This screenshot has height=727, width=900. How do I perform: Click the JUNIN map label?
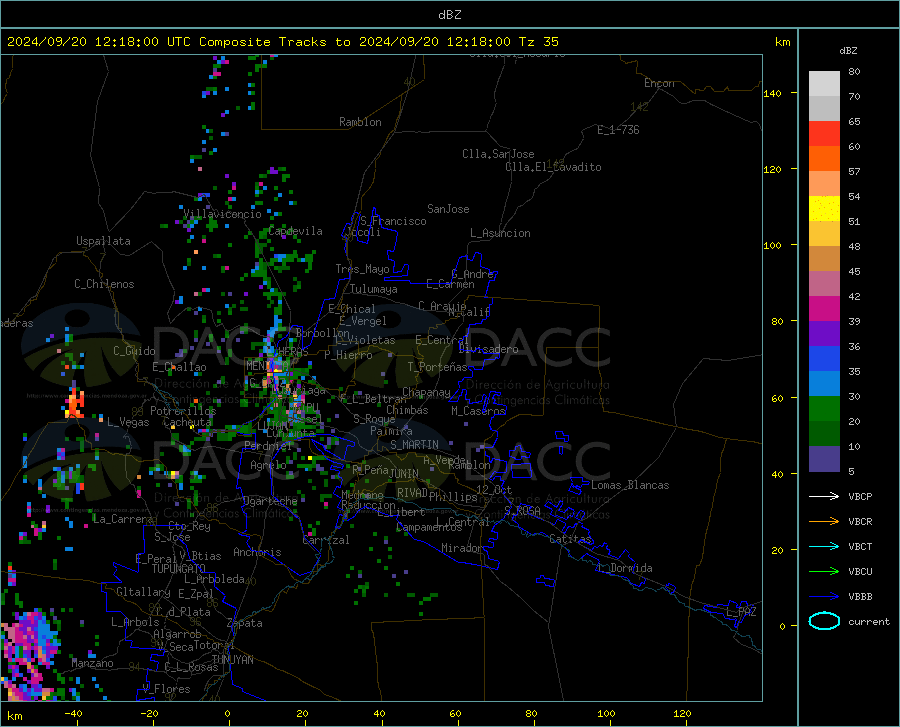pyautogui.click(x=404, y=474)
